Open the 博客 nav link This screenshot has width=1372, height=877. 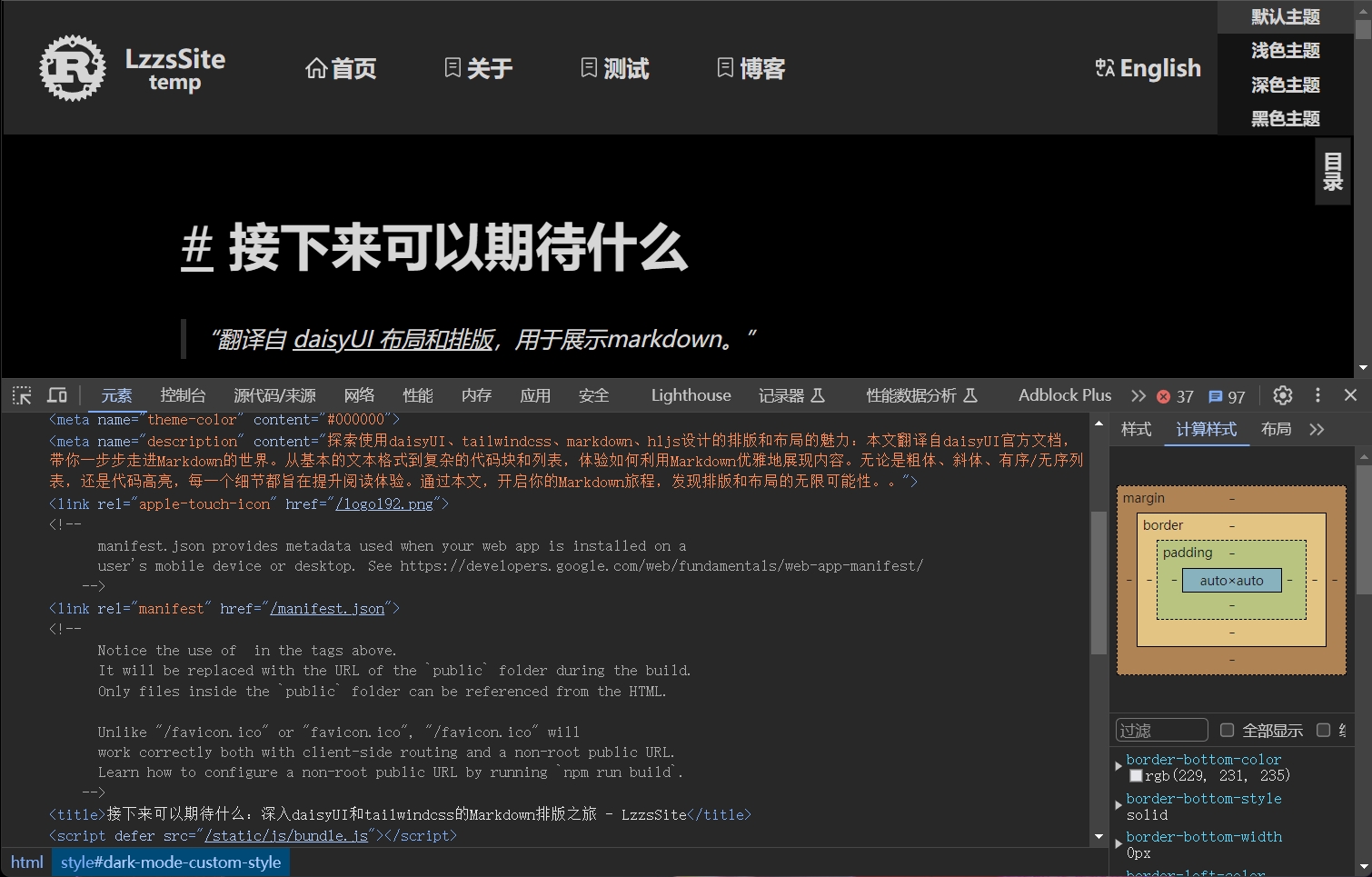(751, 68)
